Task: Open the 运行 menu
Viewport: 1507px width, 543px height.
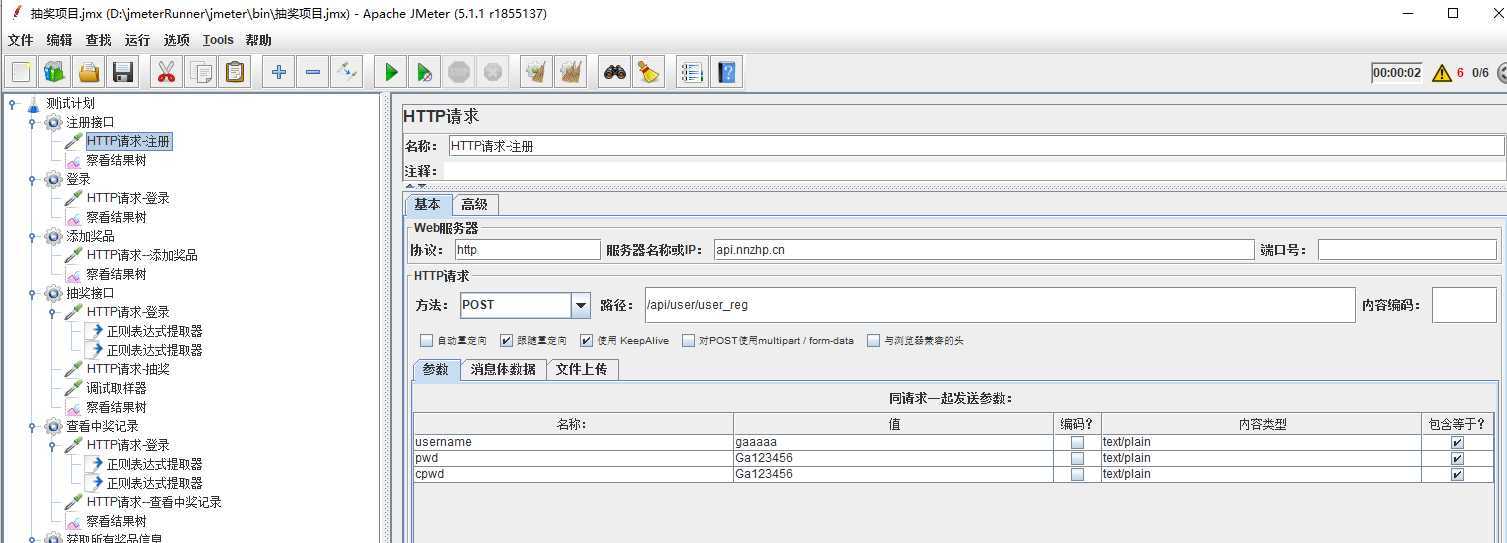Action: (x=137, y=40)
